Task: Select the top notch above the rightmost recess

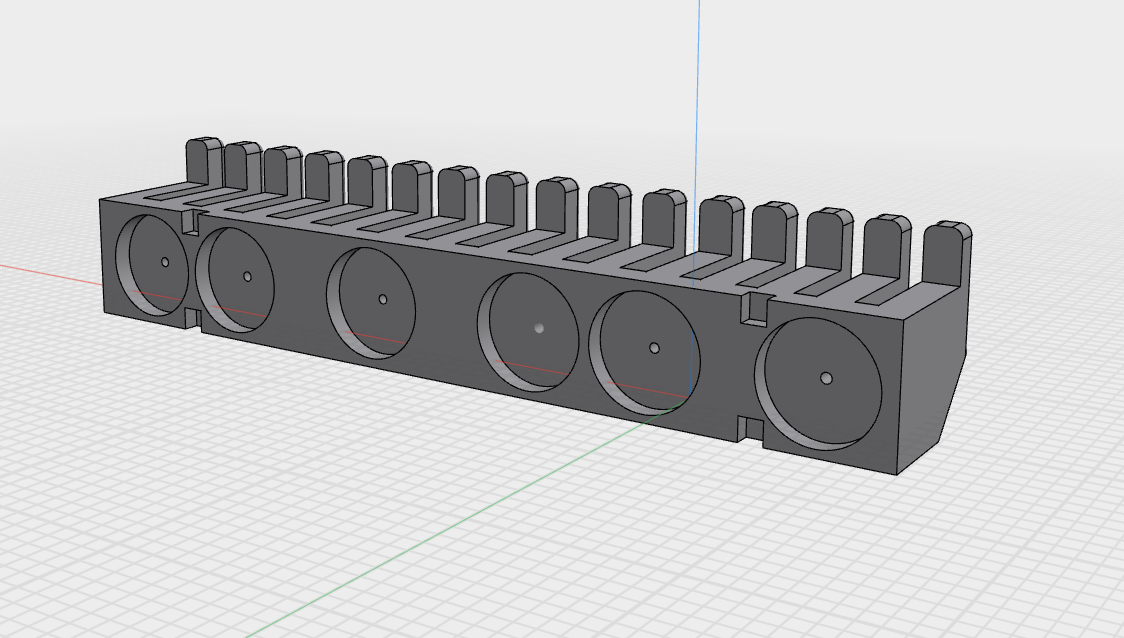Action: point(751,310)
